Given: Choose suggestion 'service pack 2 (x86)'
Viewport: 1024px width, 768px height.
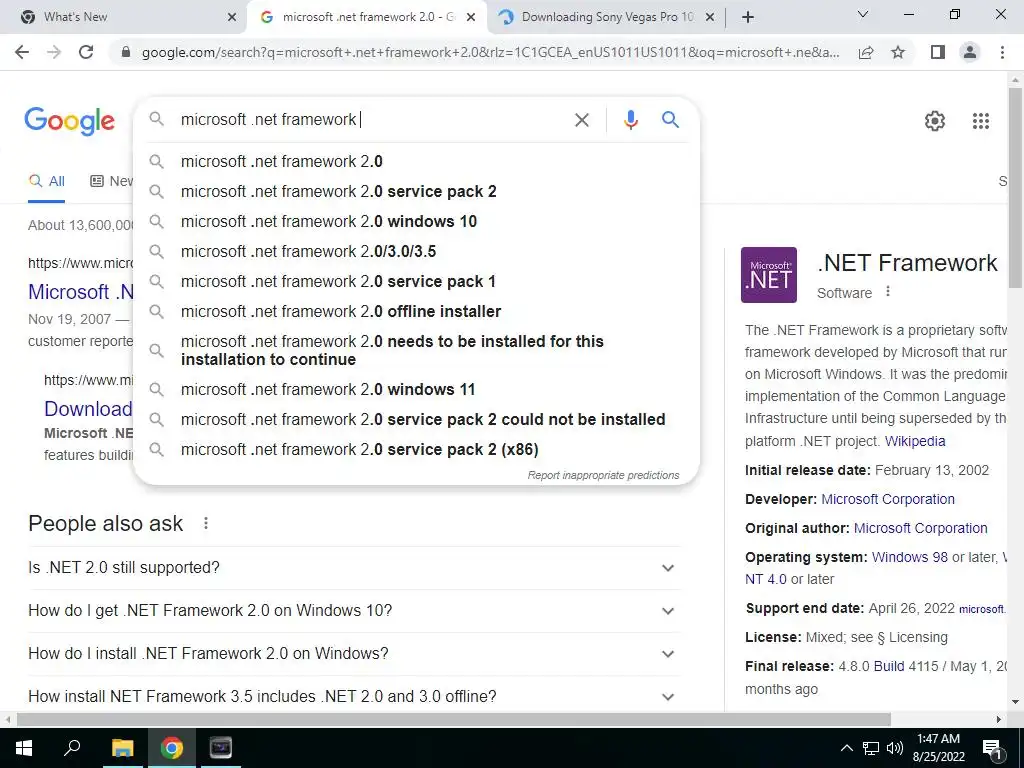Looking at the screenshot, I should (x=416, y=449).
